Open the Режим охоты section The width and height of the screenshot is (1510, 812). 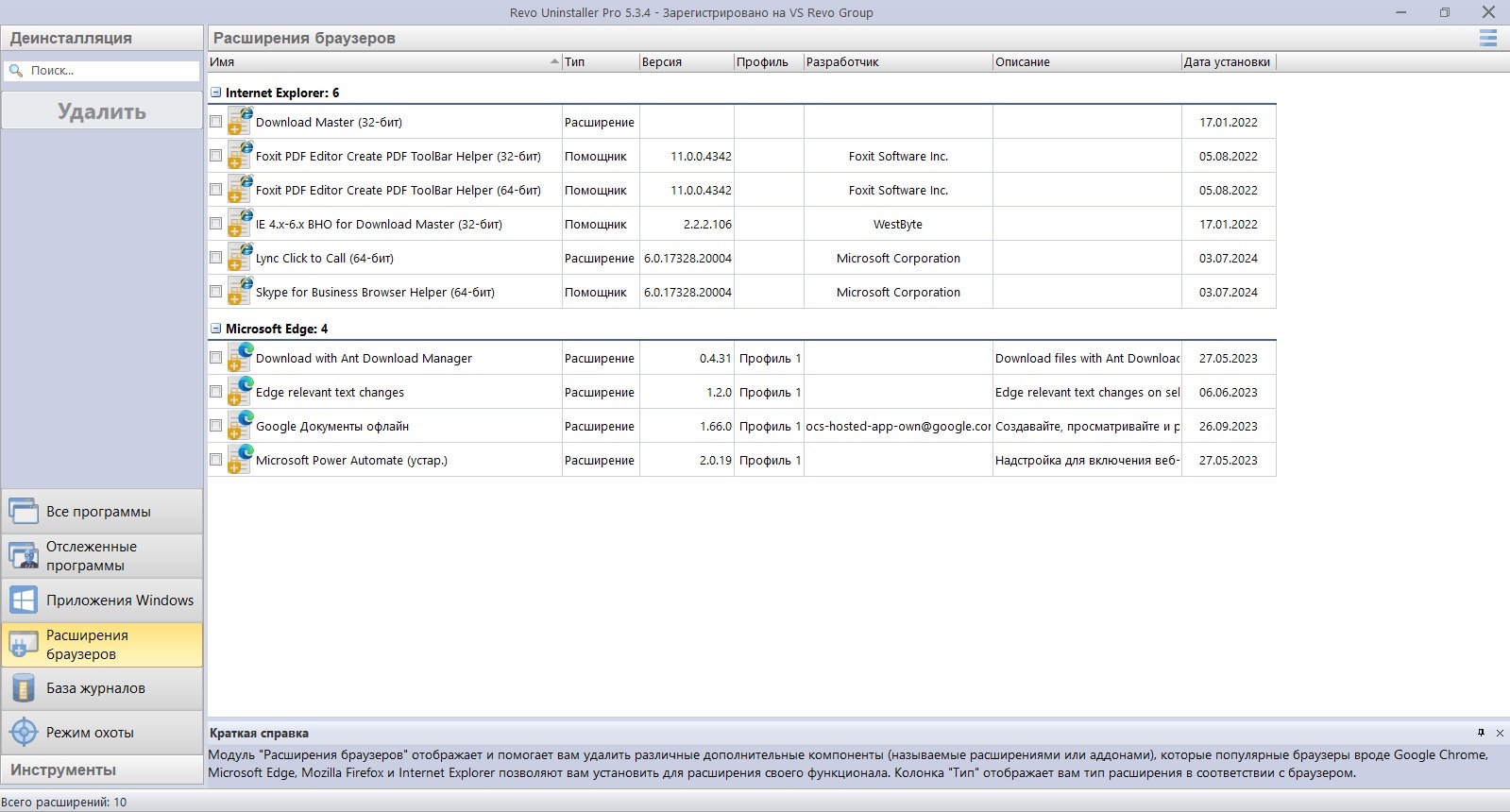102,732
